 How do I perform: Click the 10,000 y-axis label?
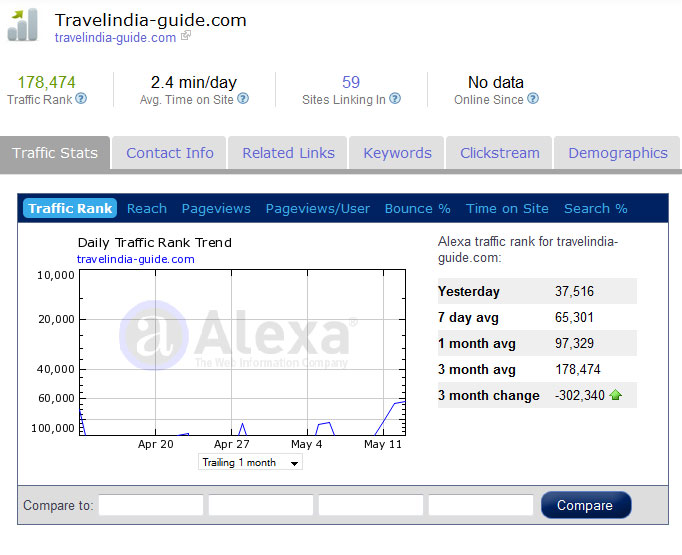[x=56, y=275]
